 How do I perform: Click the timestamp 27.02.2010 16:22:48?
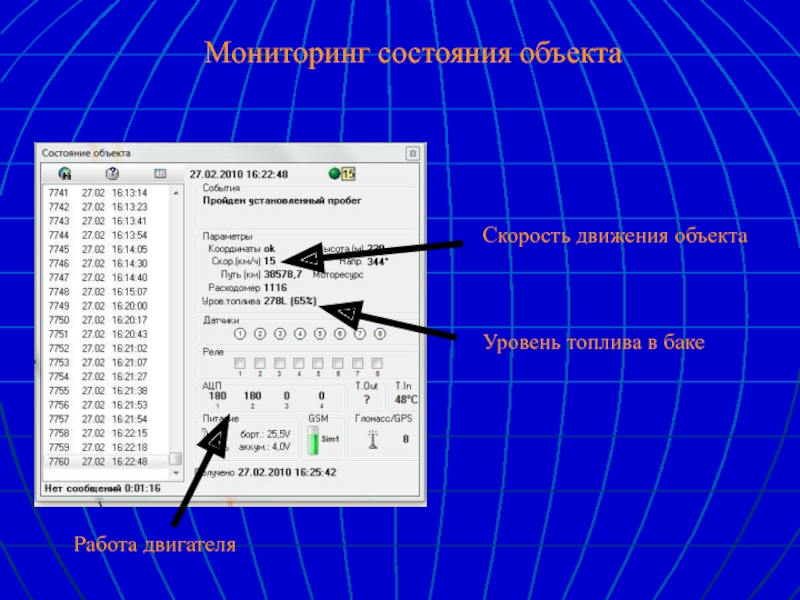click(239, 174)
